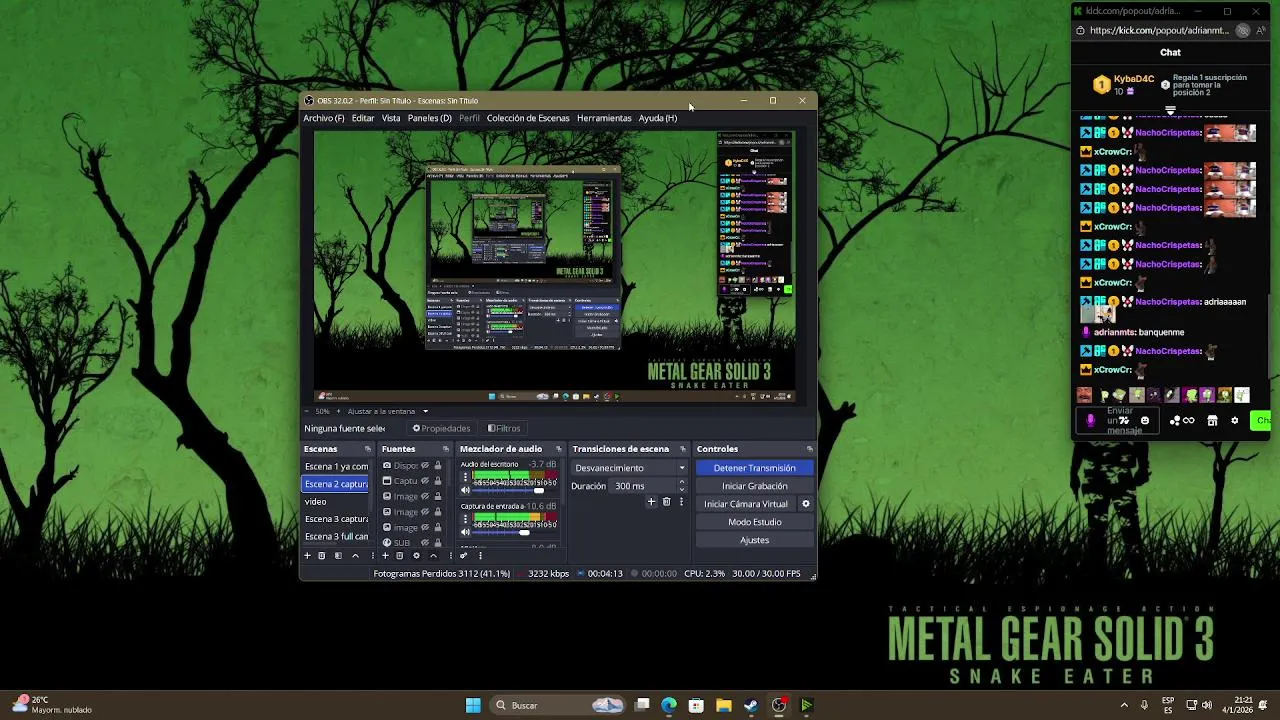
Task: Toggle visibility of SUB source
Action: pyautogui.click(x=425, y=542)
